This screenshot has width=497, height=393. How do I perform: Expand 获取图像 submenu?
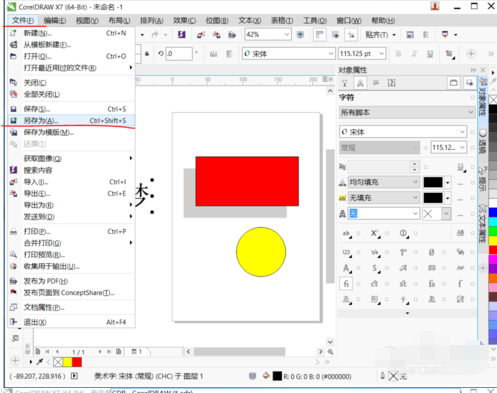(71, 158)
